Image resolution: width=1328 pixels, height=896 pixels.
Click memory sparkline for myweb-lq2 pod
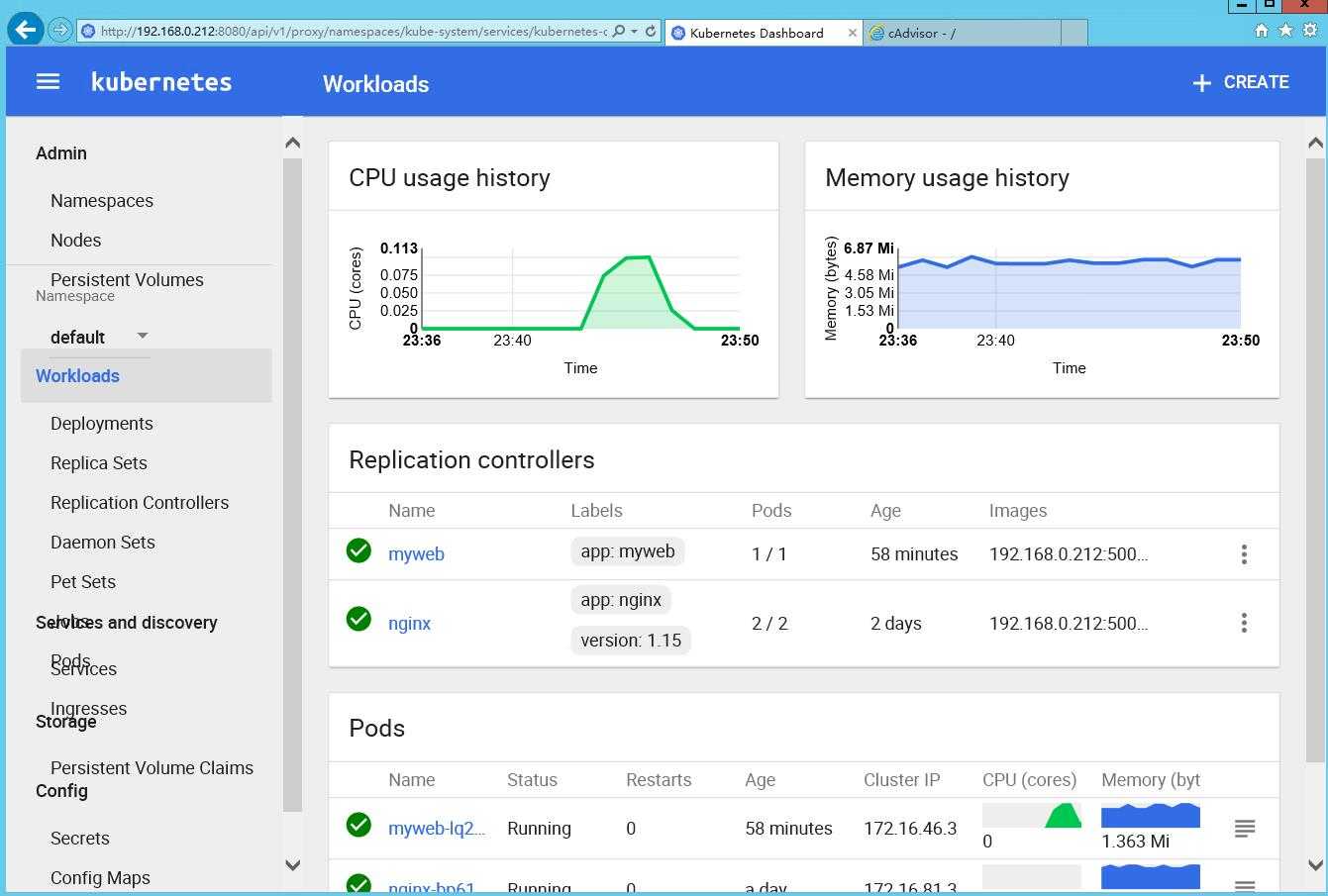(1151, 815)
